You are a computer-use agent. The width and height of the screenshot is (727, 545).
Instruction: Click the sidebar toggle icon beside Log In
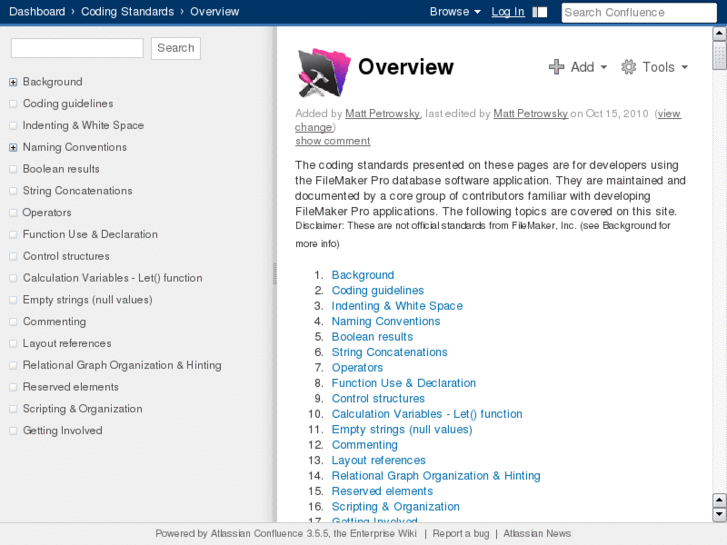pos(540,12)
